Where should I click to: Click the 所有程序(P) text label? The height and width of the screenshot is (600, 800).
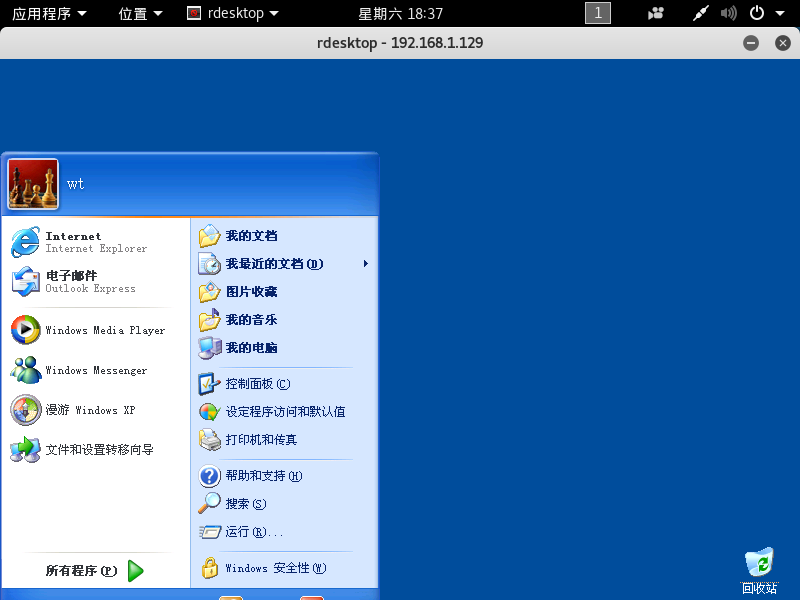82,570
